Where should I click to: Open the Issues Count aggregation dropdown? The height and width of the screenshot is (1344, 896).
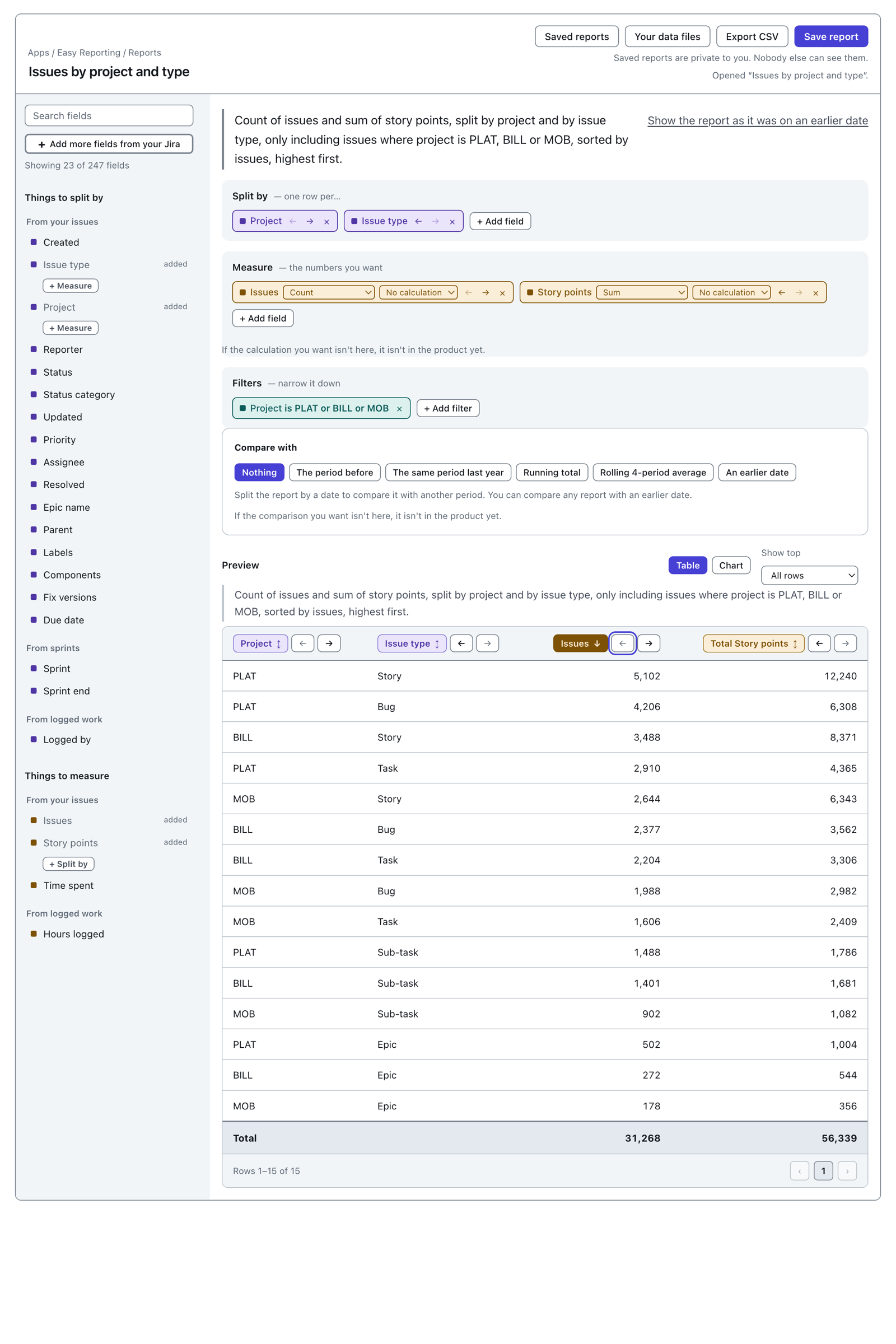(x=329, y=292)
